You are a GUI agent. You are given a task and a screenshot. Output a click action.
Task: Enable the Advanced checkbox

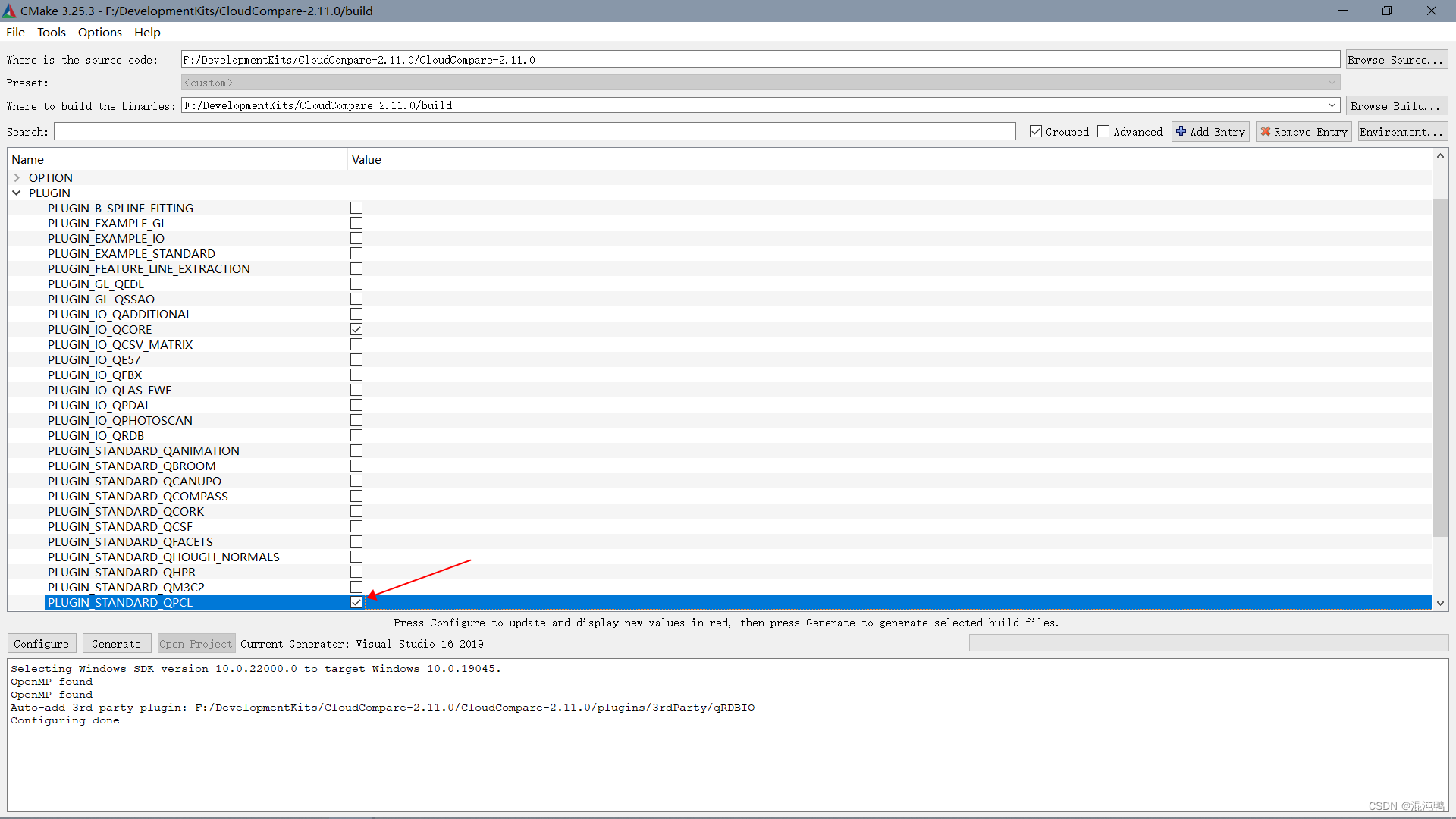(x=1103, y=131)
